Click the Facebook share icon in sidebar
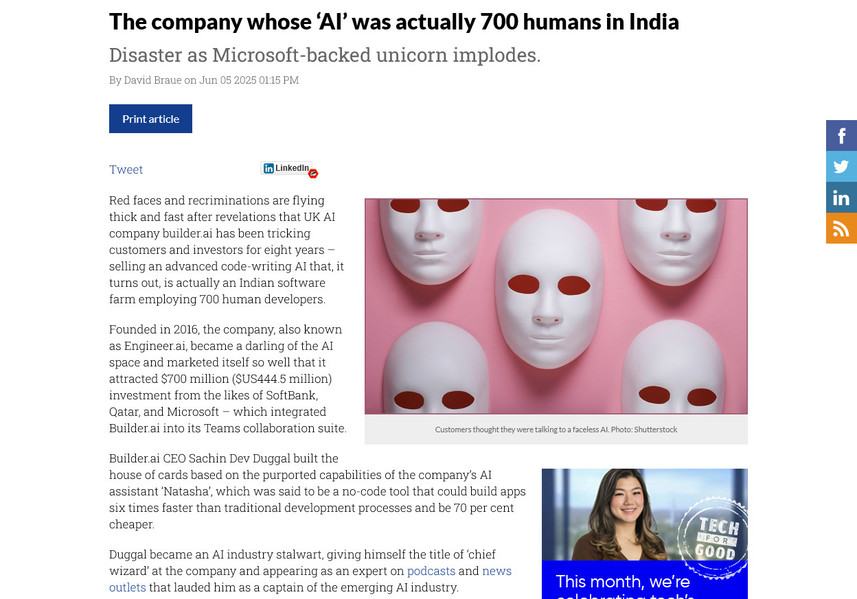Screen dimensions: 857x599 (841, 136)
